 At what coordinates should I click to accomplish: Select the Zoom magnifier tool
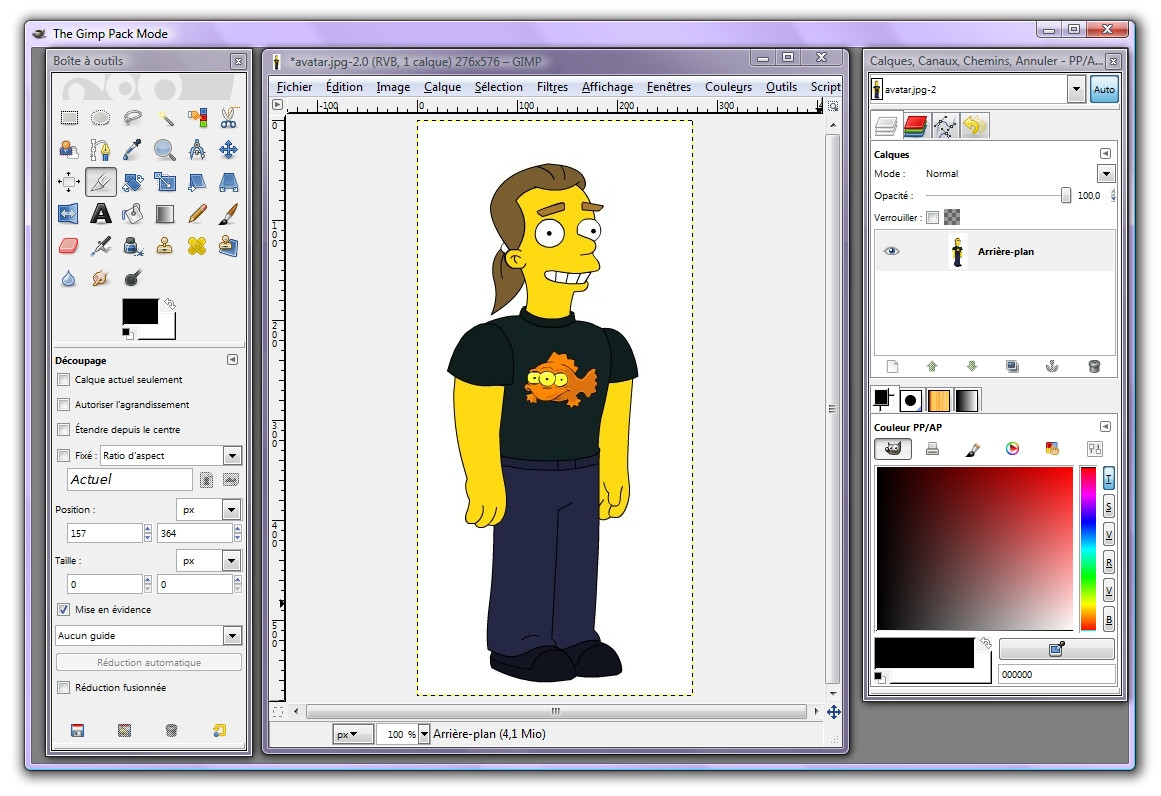(165, 150)
